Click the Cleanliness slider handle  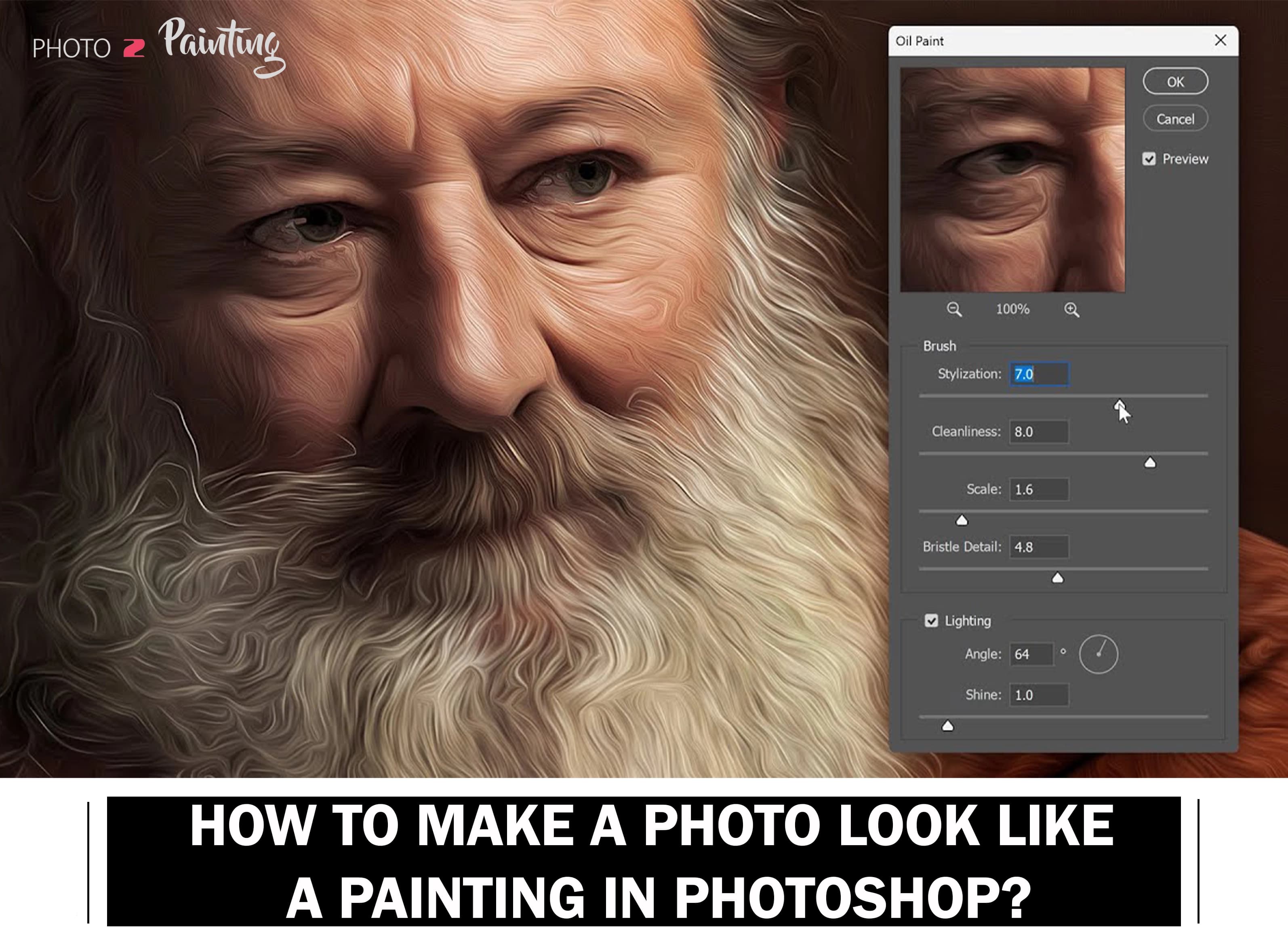click(1150, 462)
